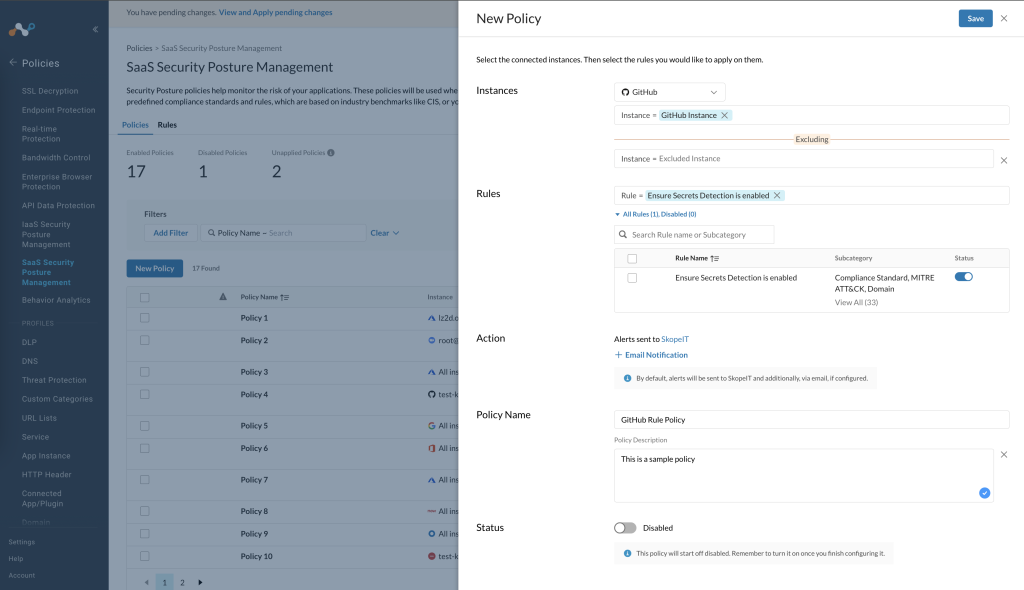This screenshot has width=1024, height=590.
Task: Save the new policy
Action: 975,18
